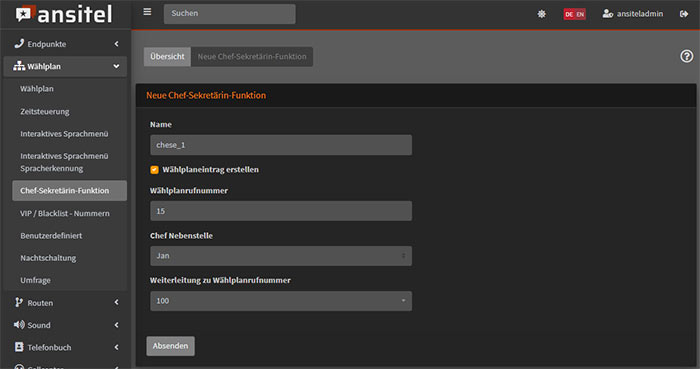Expand the Endpunkte menu chevron

pos(117,44)
